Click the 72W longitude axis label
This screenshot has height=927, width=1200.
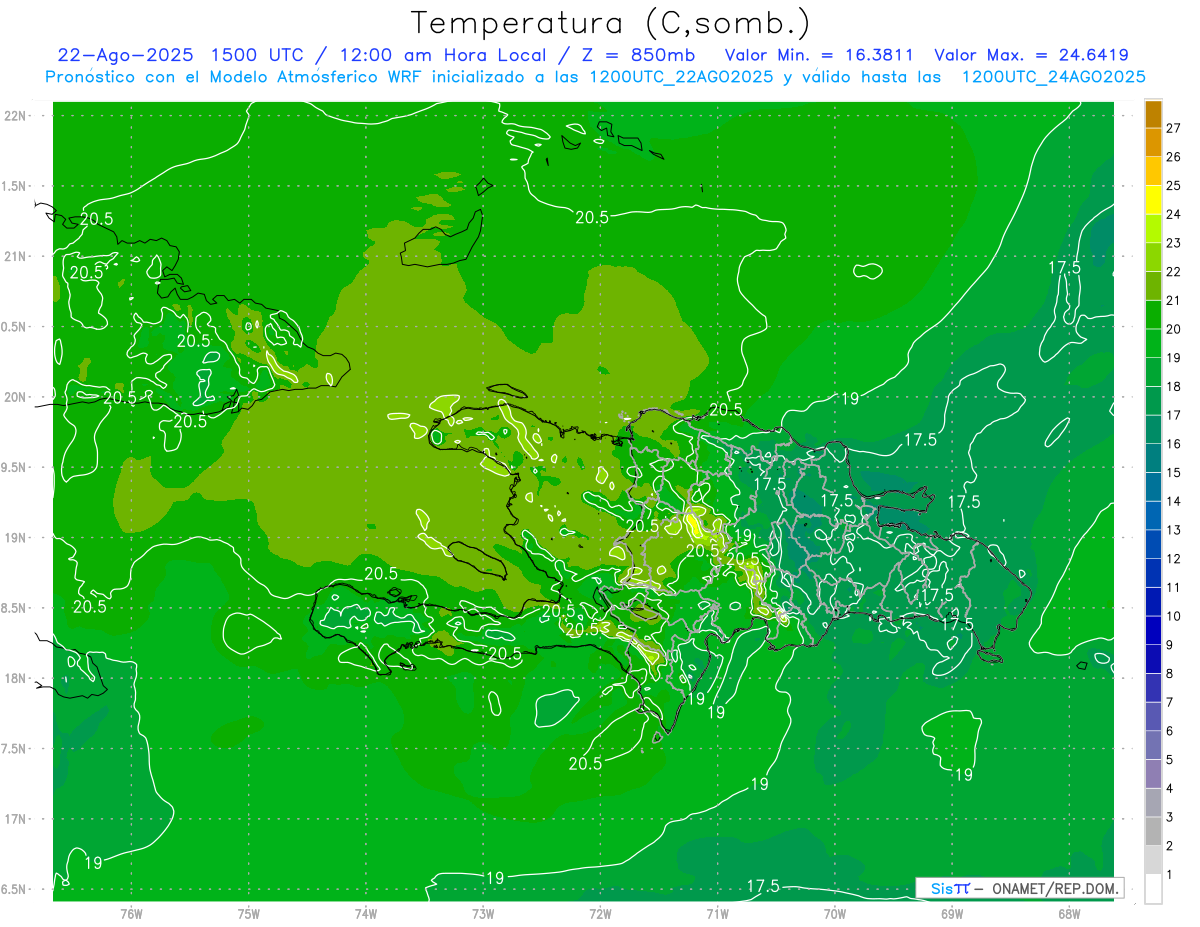(x=600, y=914)
